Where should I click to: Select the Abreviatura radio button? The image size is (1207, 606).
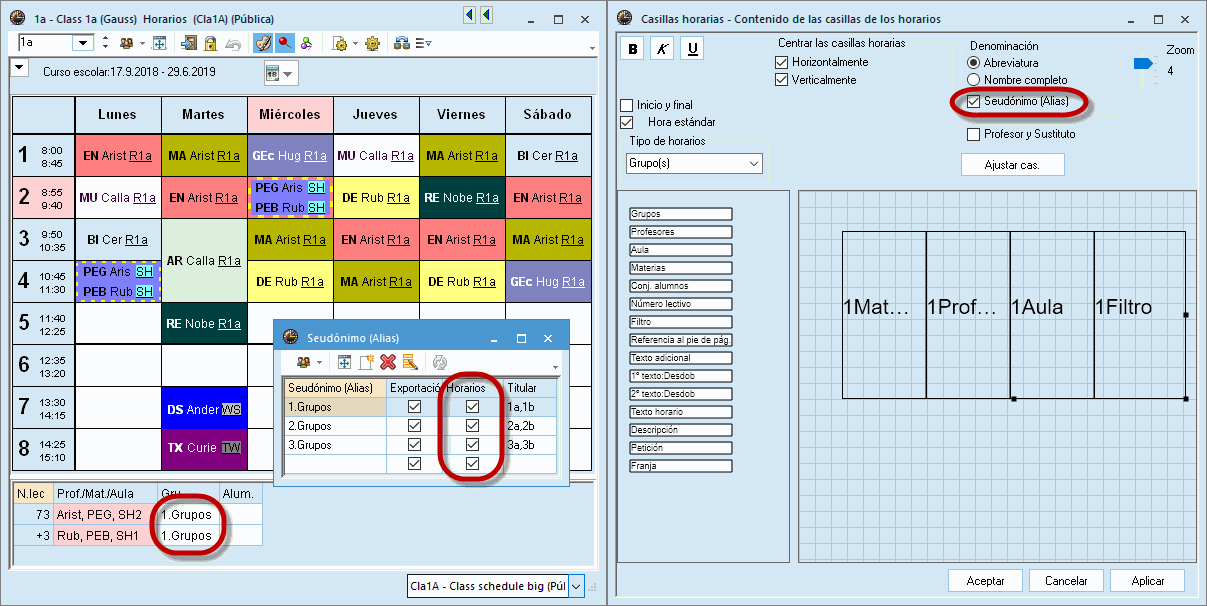pos(973,63)
